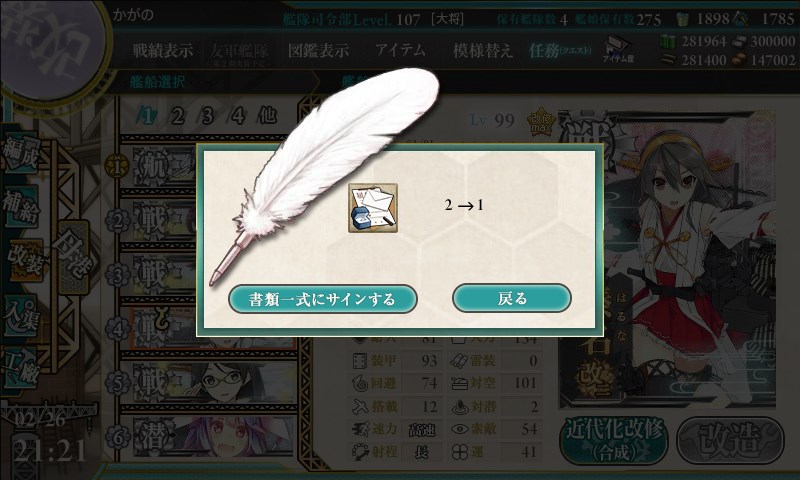Open the 任務 quest menu item
The width and height of the screenshot is (800, 480).
pos(560,50)
